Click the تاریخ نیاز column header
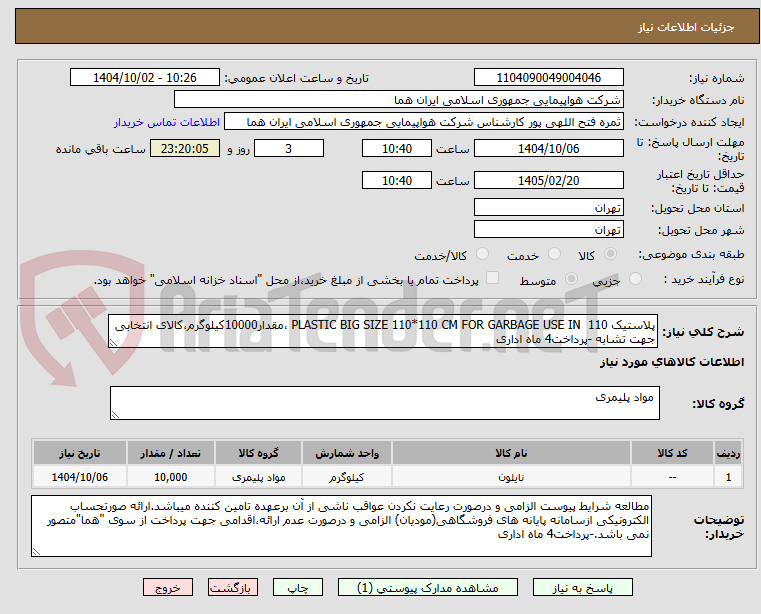 [x=73, y=453]
